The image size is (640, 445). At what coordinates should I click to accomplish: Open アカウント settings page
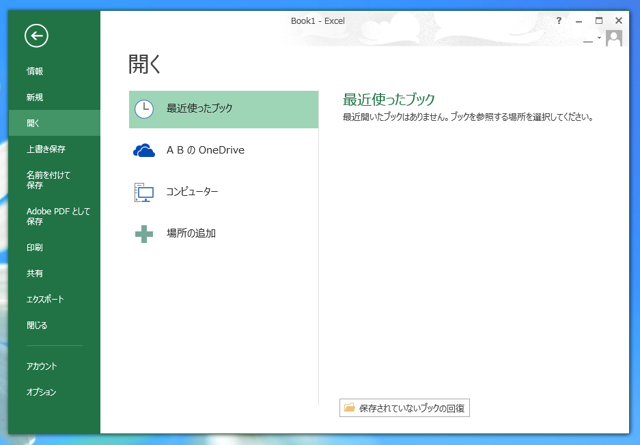pos(54,366)
